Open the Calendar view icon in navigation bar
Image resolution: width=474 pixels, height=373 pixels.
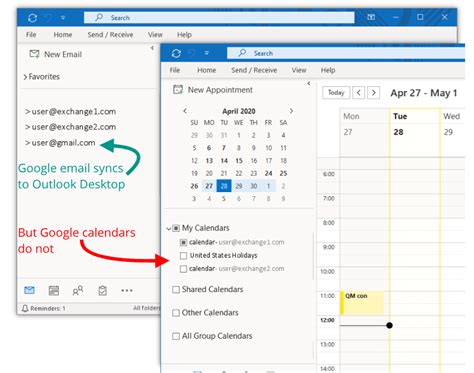point(54,291)
